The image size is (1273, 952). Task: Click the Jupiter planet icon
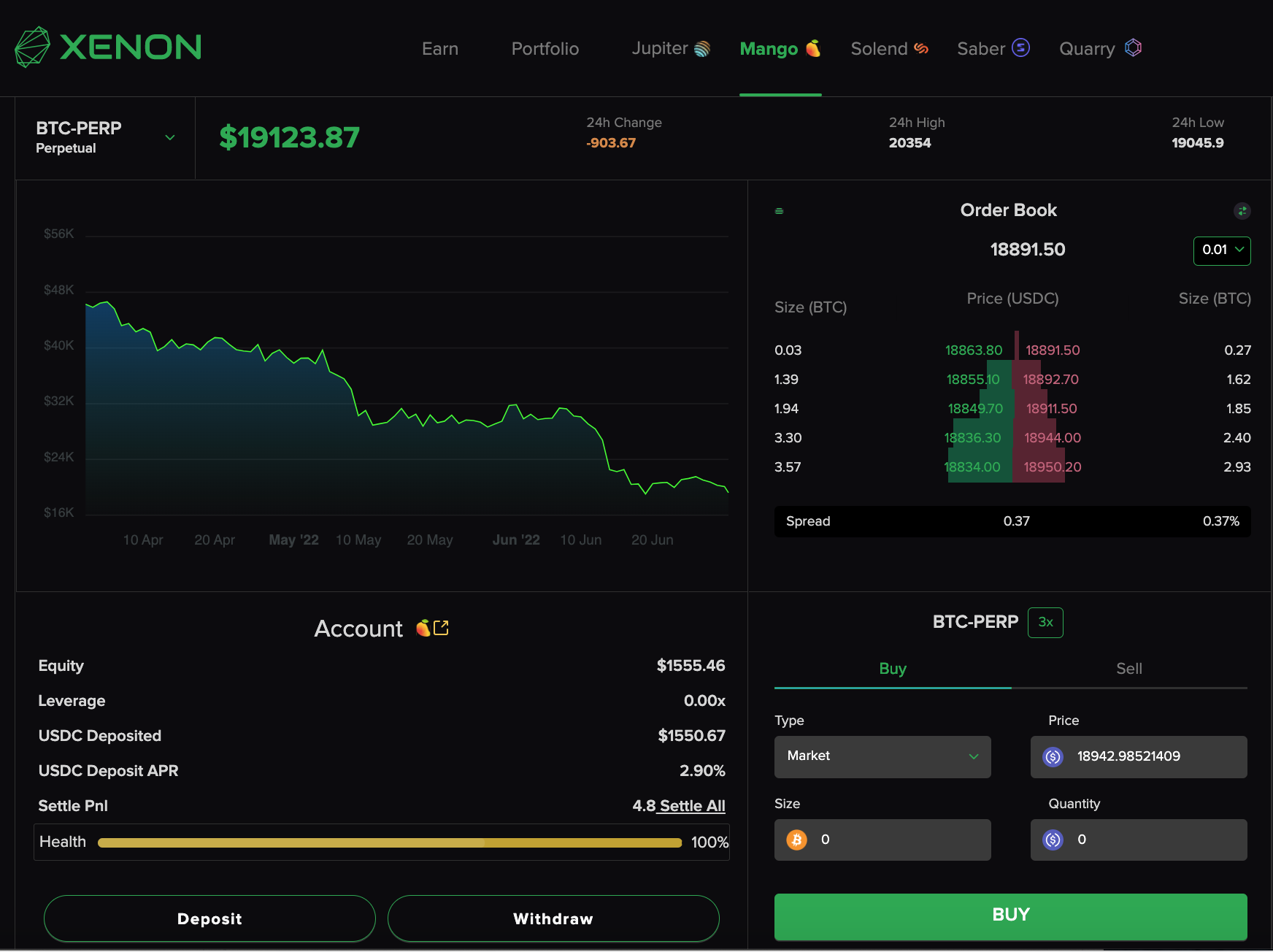702,49
